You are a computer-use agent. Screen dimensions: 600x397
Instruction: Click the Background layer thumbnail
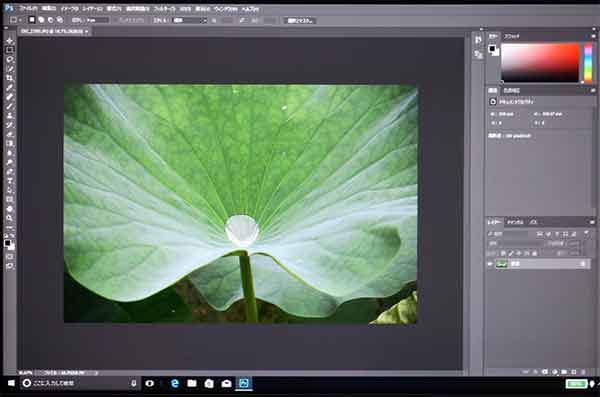tap(502, 264)
